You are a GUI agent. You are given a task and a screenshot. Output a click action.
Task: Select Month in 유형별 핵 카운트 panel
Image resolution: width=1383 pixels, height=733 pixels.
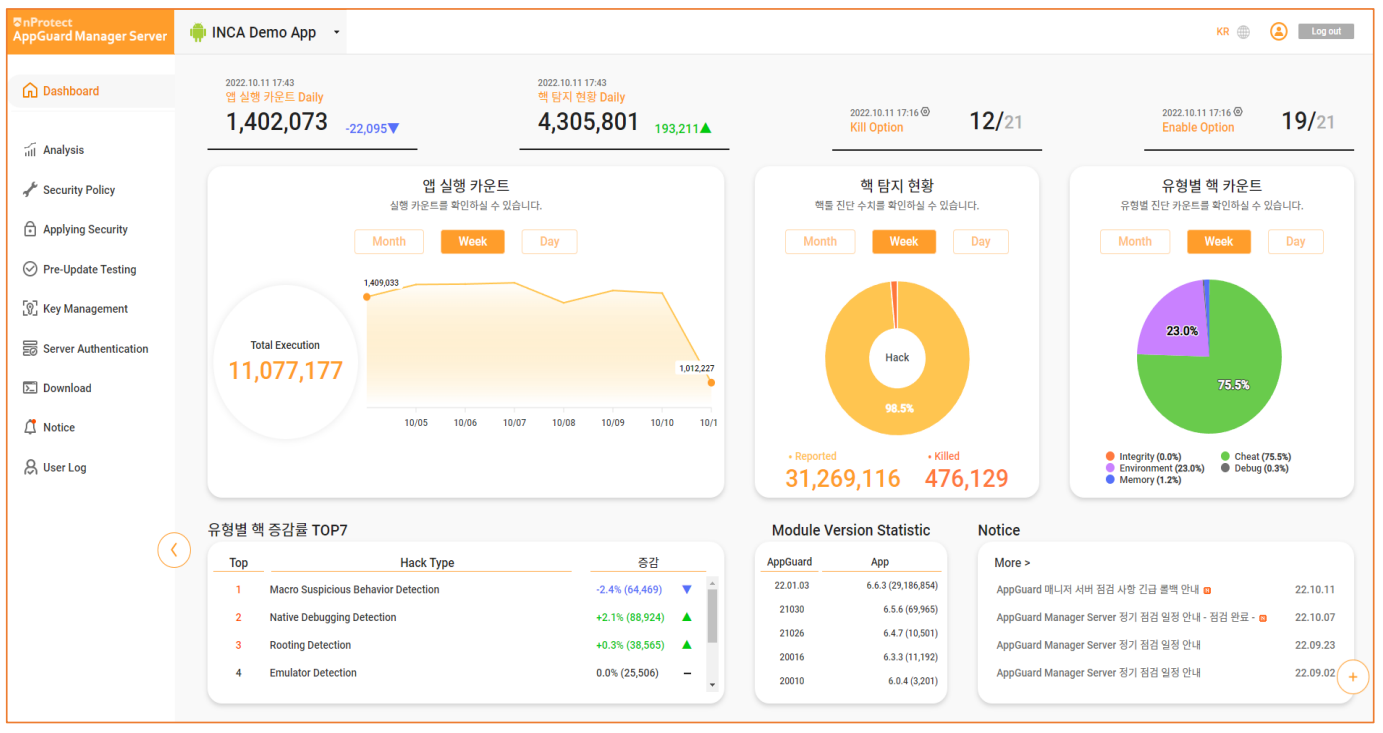click(x=1135, y=241)
